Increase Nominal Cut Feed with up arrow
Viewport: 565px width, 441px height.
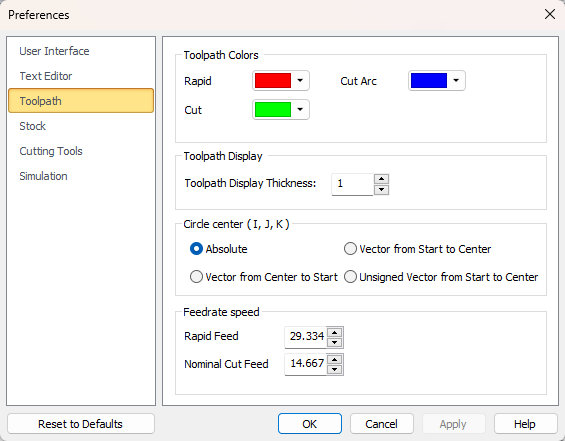[335, 360]
